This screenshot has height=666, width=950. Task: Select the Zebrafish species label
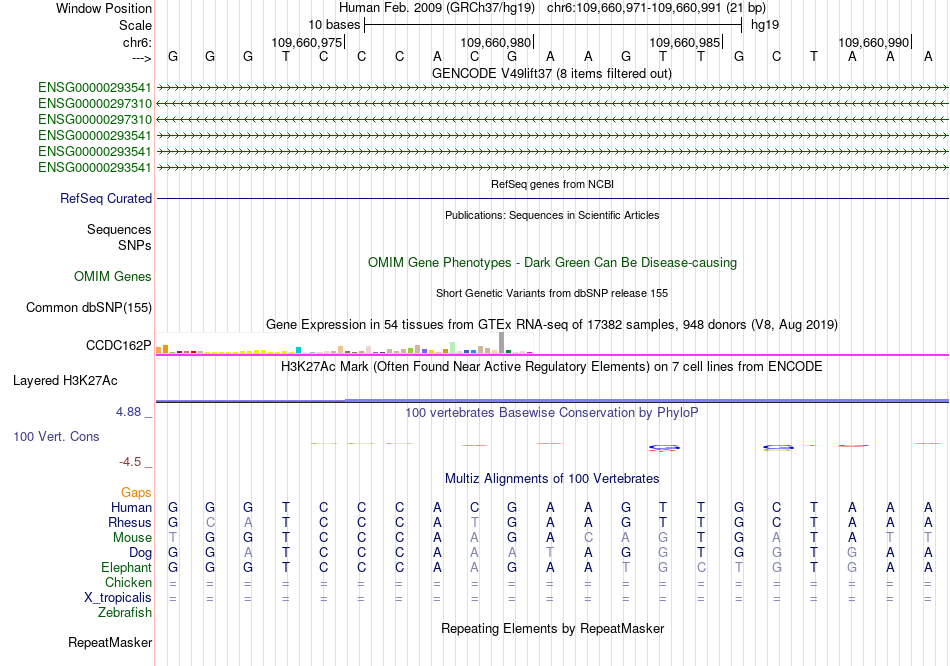click(x=125, y=613)
